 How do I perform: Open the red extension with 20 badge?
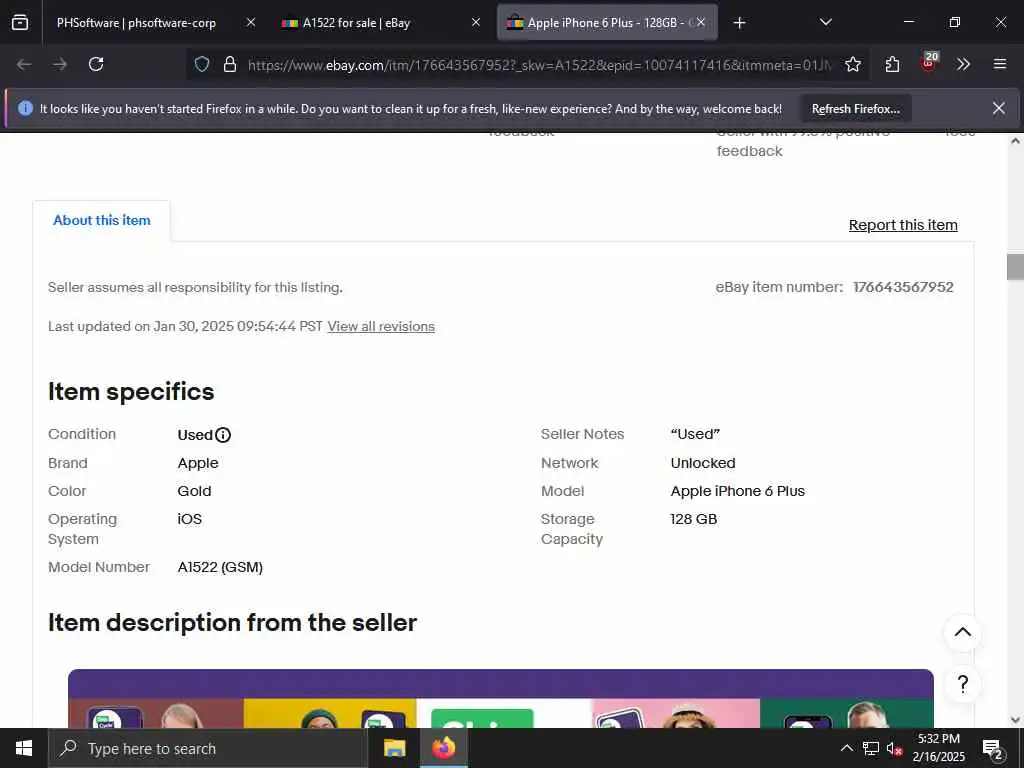(929, 63)
